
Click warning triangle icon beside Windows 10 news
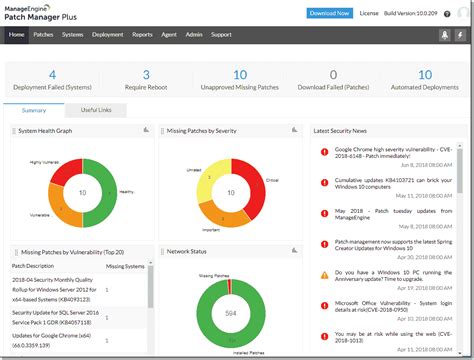pos(324,275)
